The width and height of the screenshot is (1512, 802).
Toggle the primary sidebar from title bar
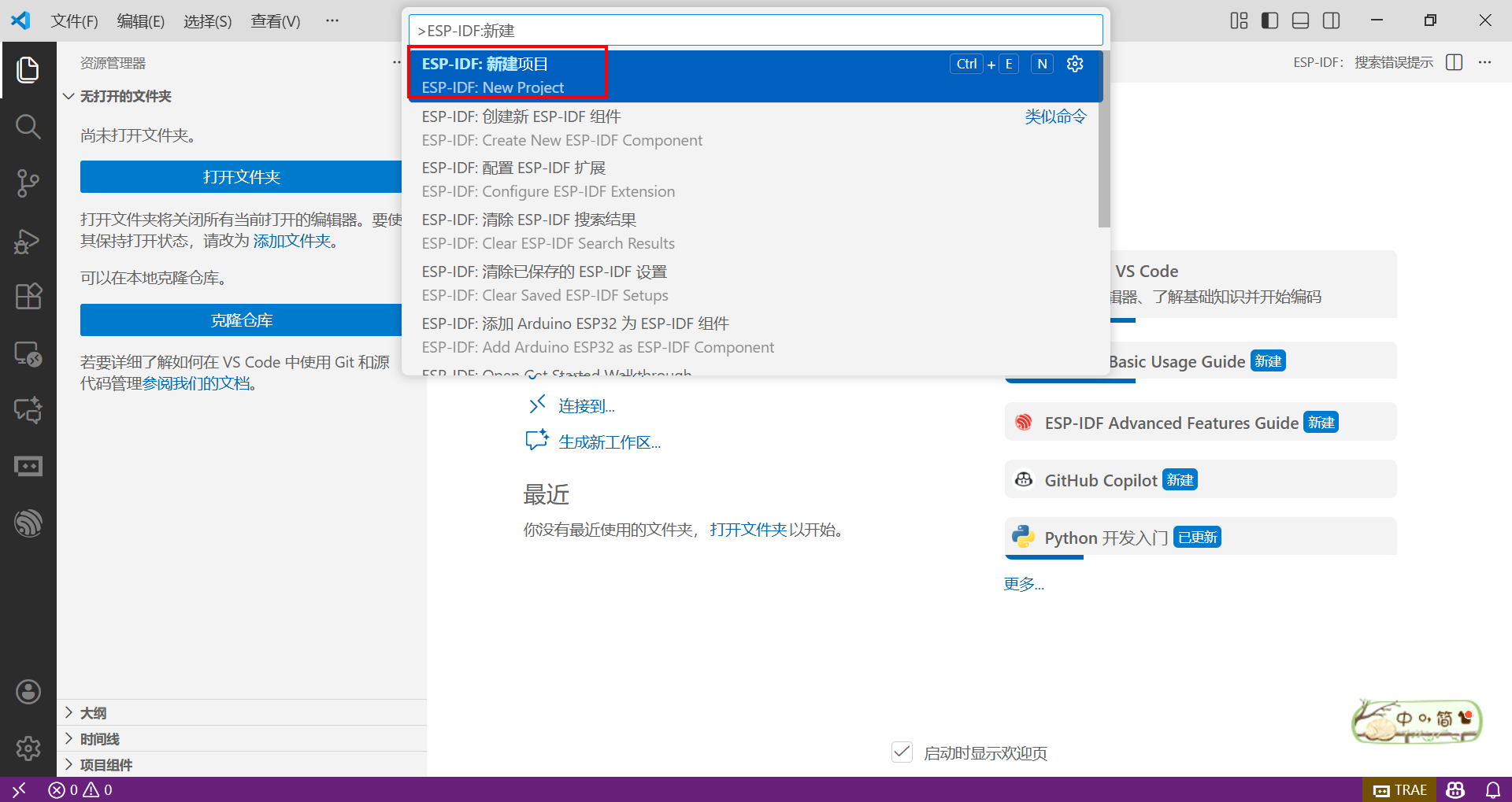click(x=1269, y=20)
